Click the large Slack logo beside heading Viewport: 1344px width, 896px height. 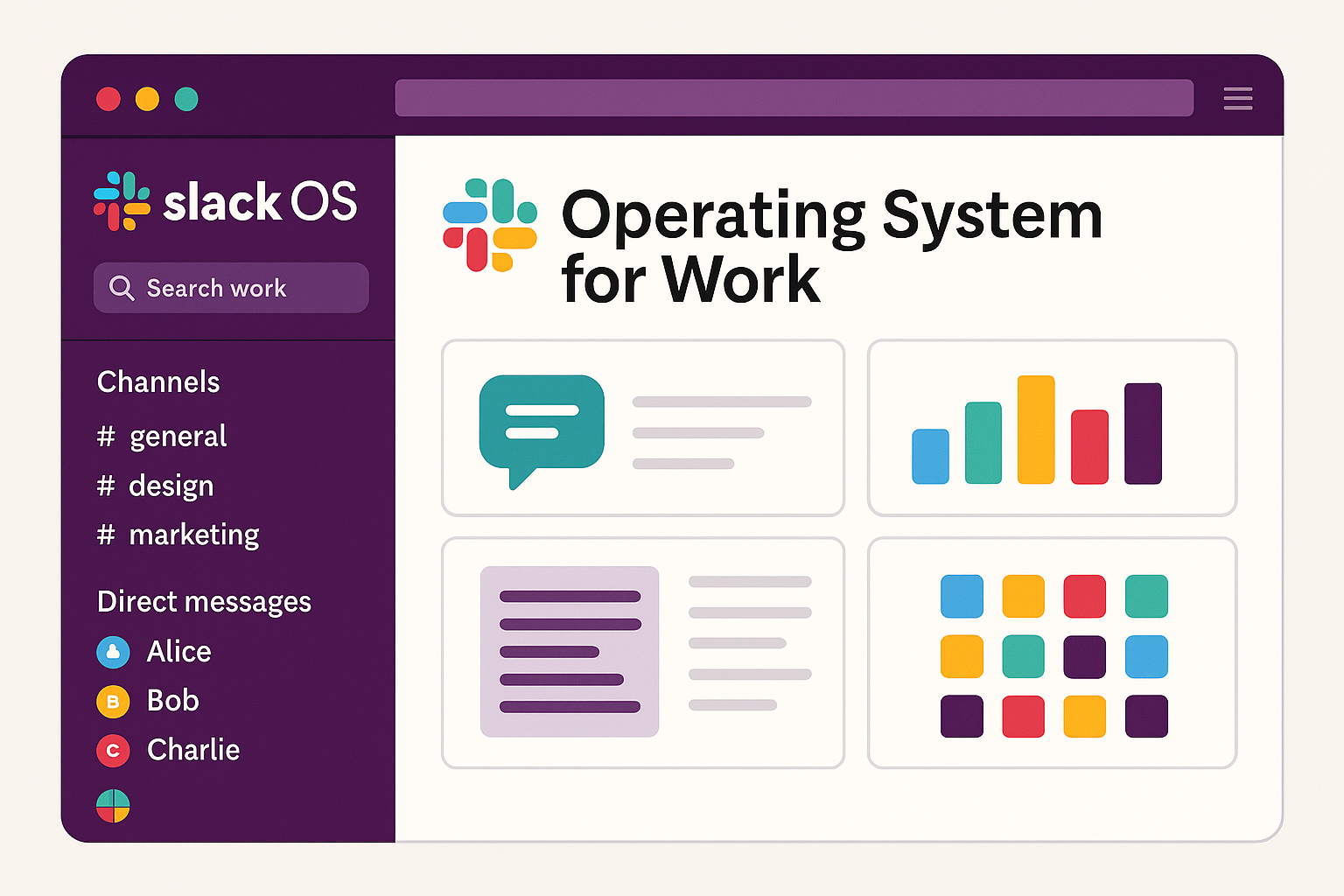[x=490, y=225]
